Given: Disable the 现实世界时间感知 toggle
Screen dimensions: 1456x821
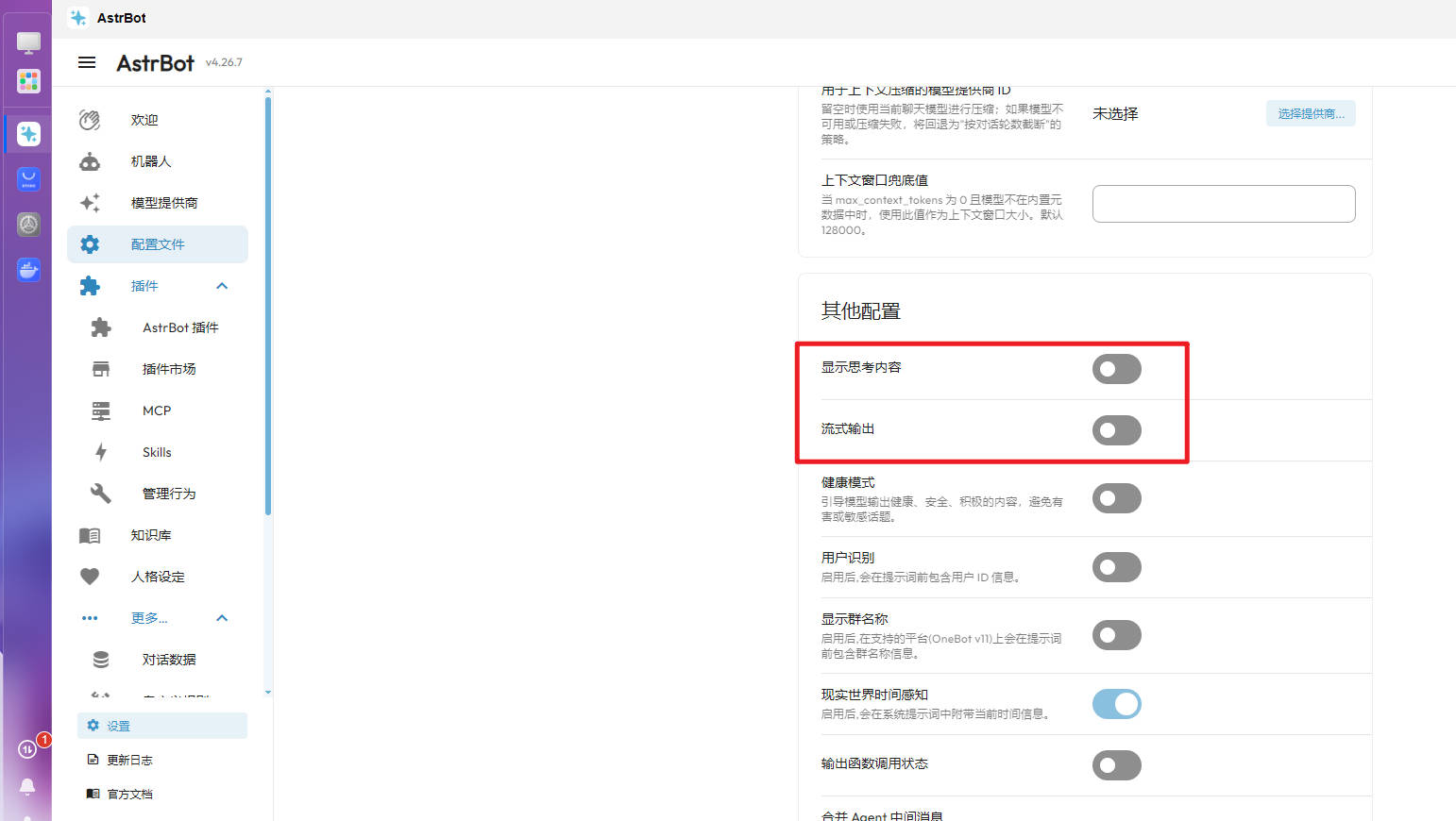Looking at the screenshot, I should pyautogui.click(x=1117, y=704).
